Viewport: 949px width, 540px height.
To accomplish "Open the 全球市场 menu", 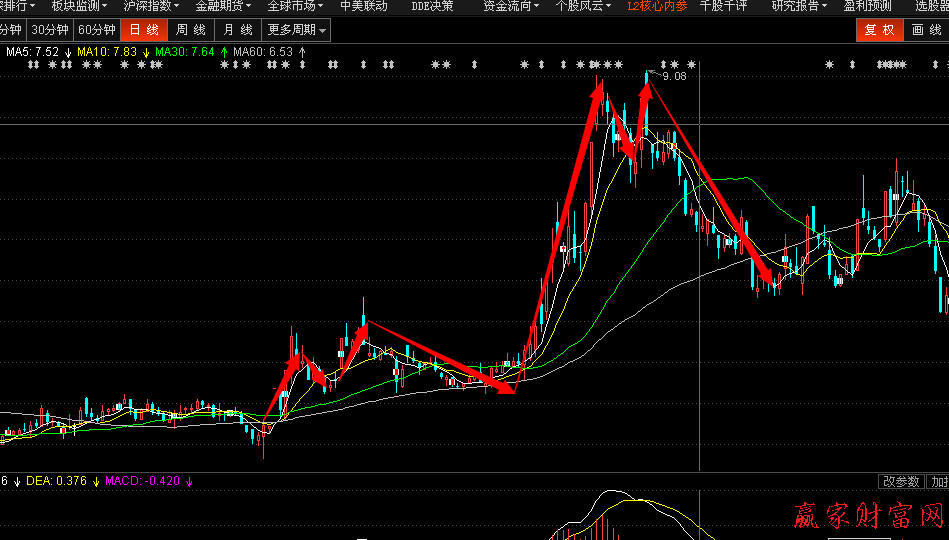I will point(295,6).
